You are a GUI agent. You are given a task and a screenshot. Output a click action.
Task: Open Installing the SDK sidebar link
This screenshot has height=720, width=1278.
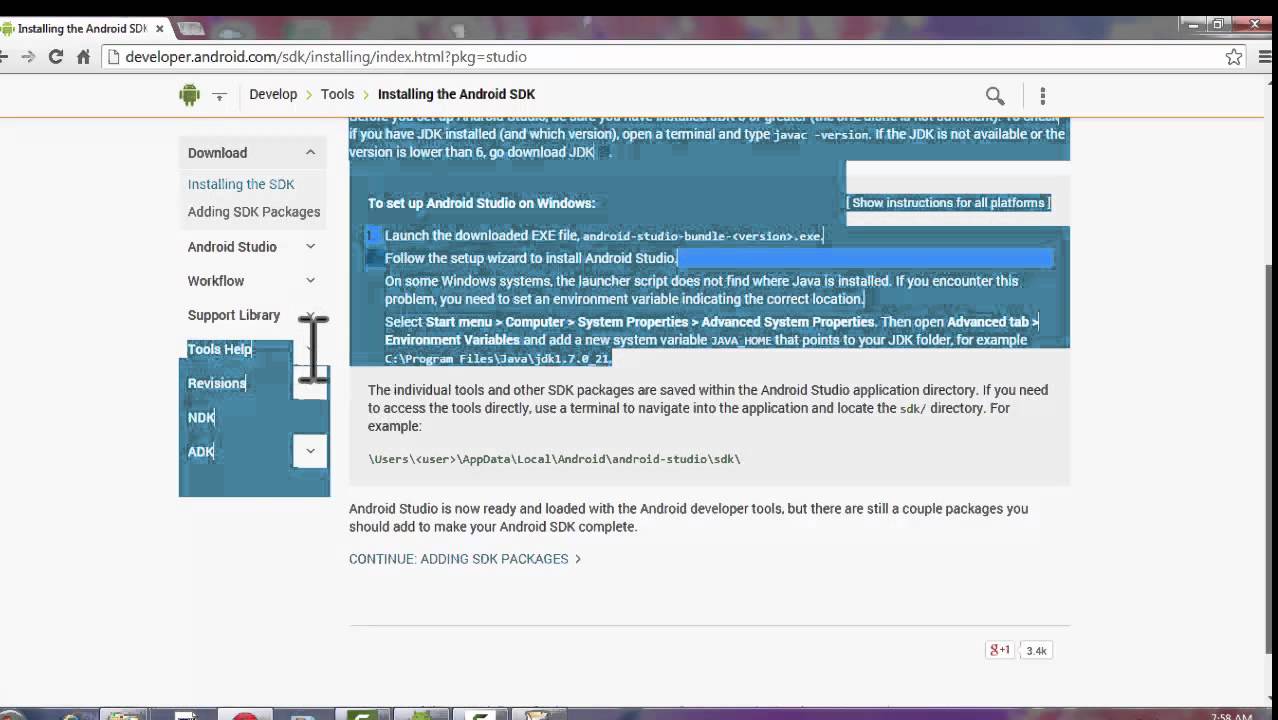pos(241,184)
